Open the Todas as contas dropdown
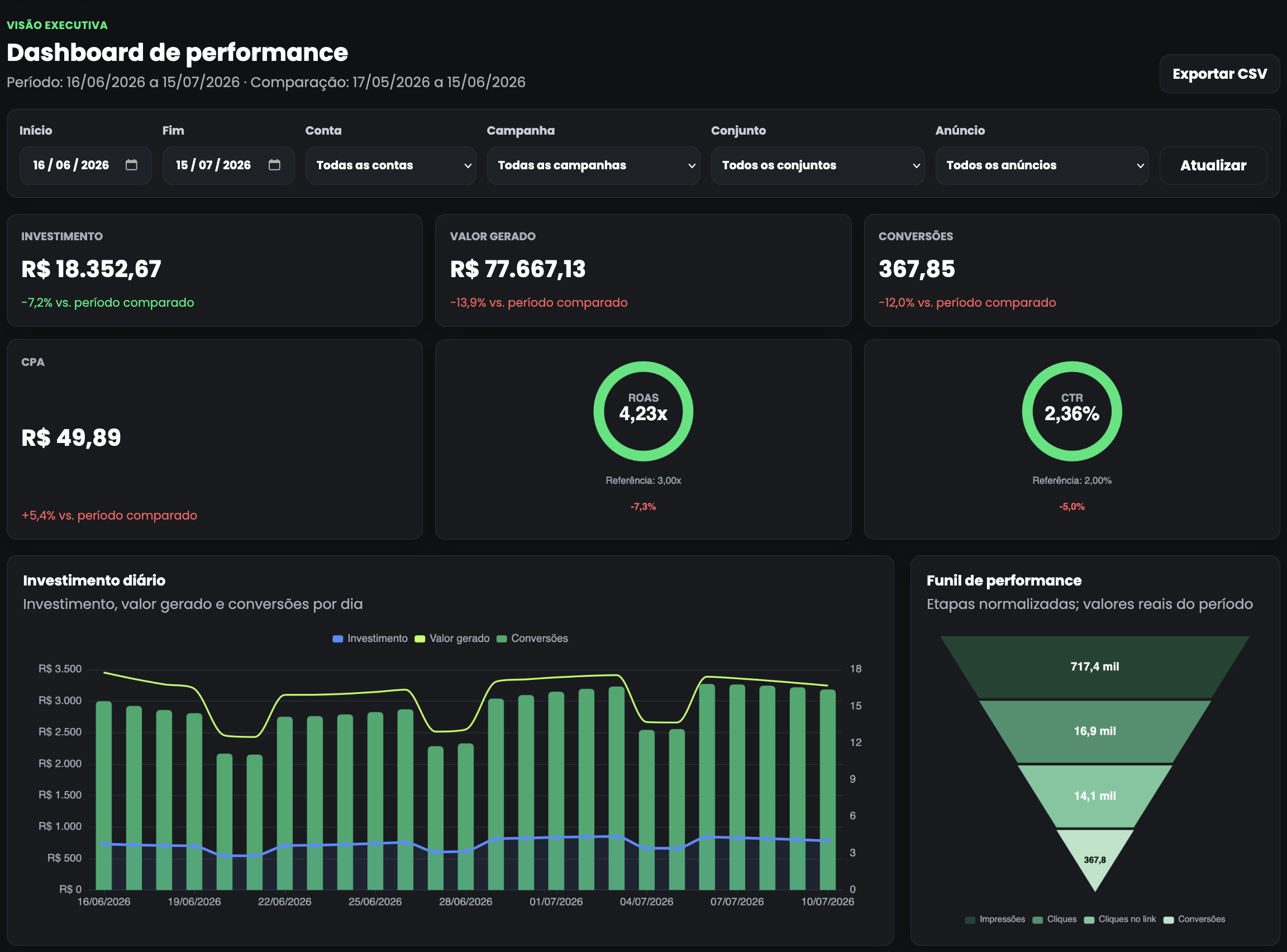The height and width of the screenshot is (952, 1287). click(x=390, y=165)
